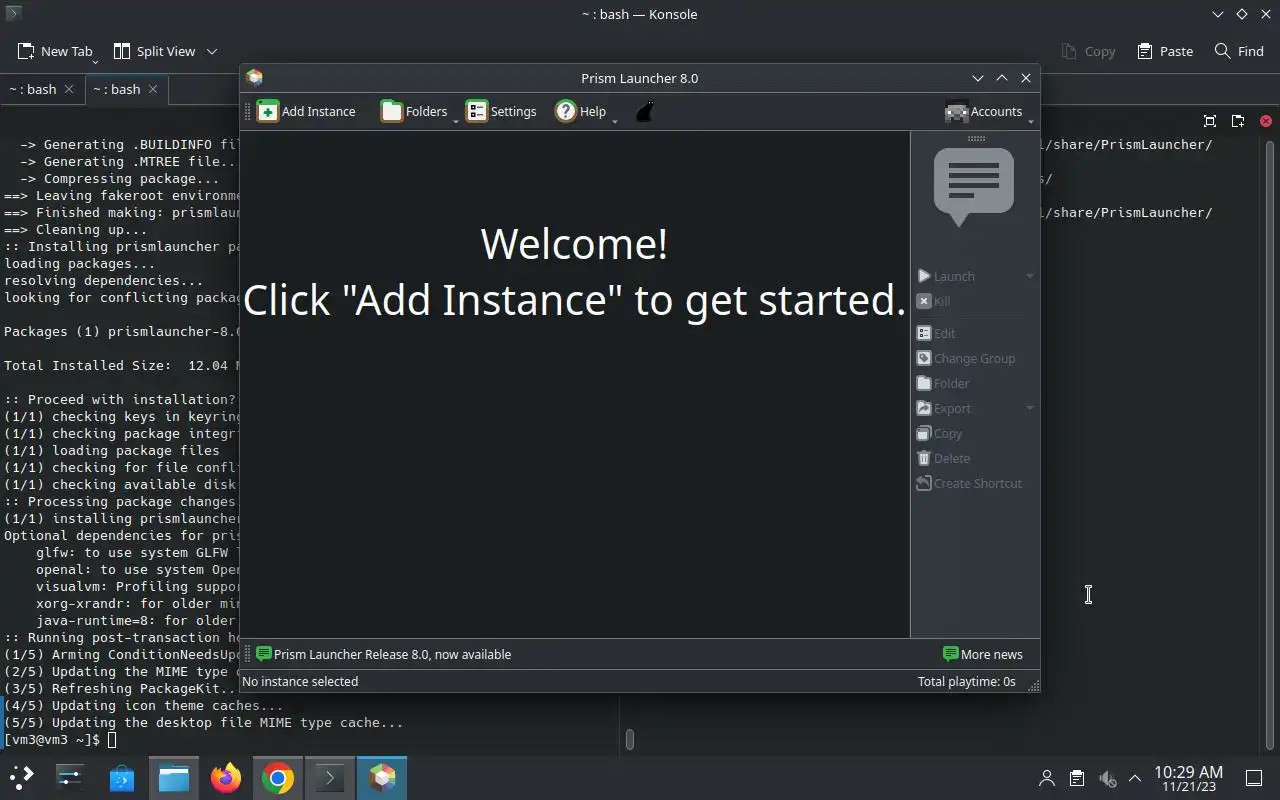Click the More news button
This screenshot has height=800, width=1280.
tap(983, 654)
